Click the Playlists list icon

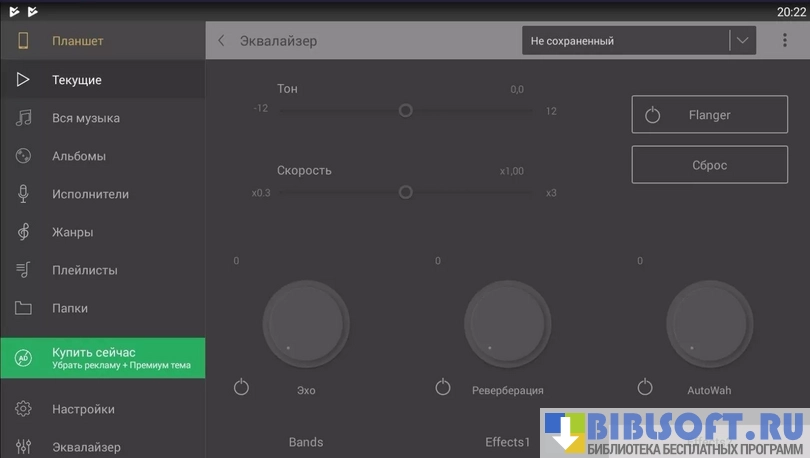pyautogui.click(x=23, y=270)
